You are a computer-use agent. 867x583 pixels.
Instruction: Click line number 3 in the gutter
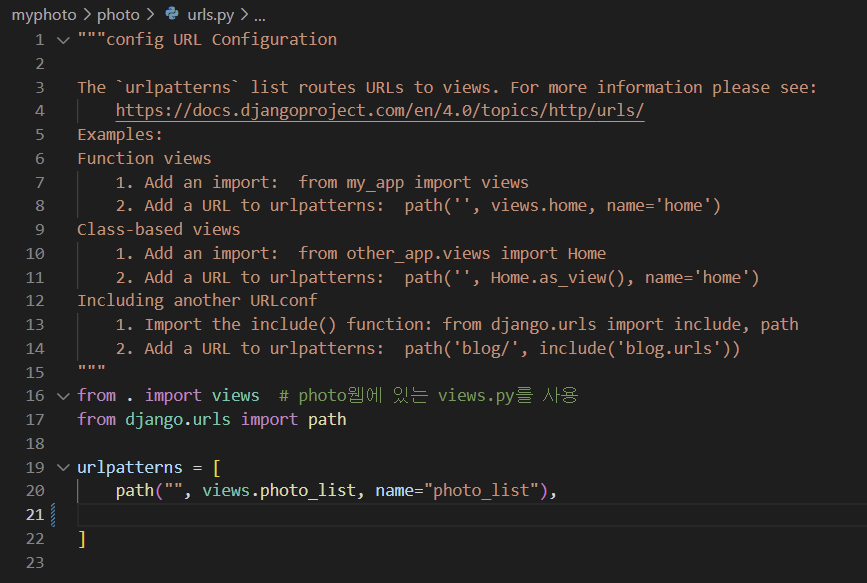coord(39,87)
